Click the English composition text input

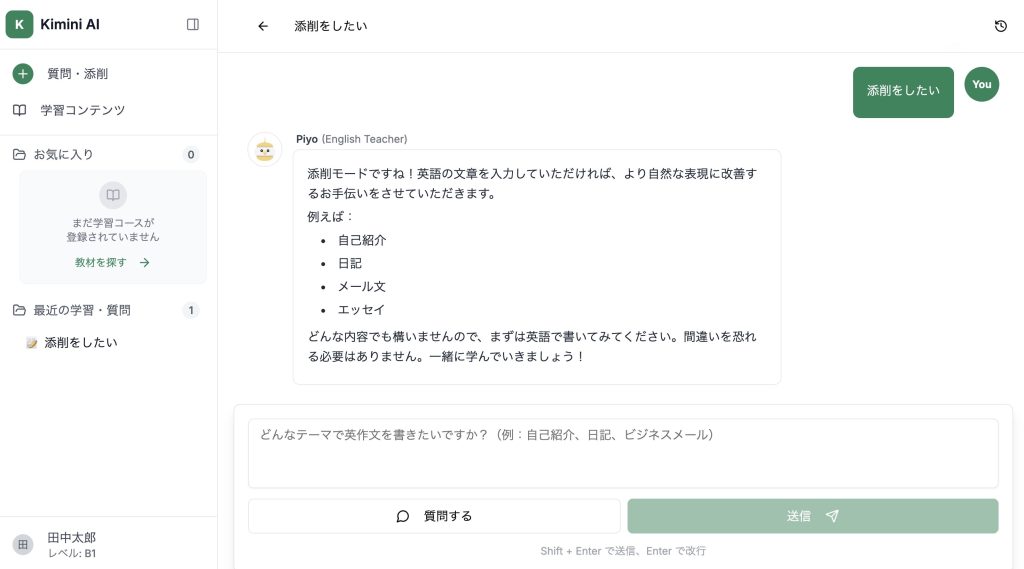click(x=622, y=452)
